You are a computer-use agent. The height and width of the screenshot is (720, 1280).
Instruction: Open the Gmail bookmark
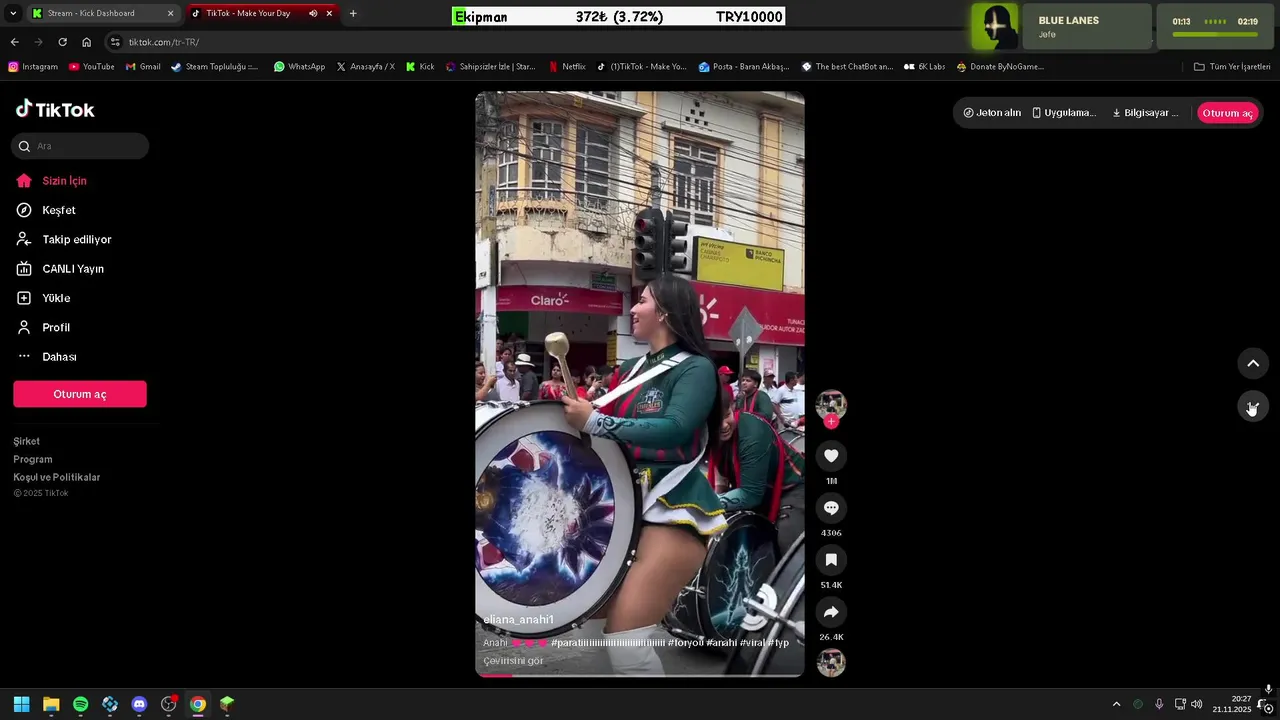143,67
